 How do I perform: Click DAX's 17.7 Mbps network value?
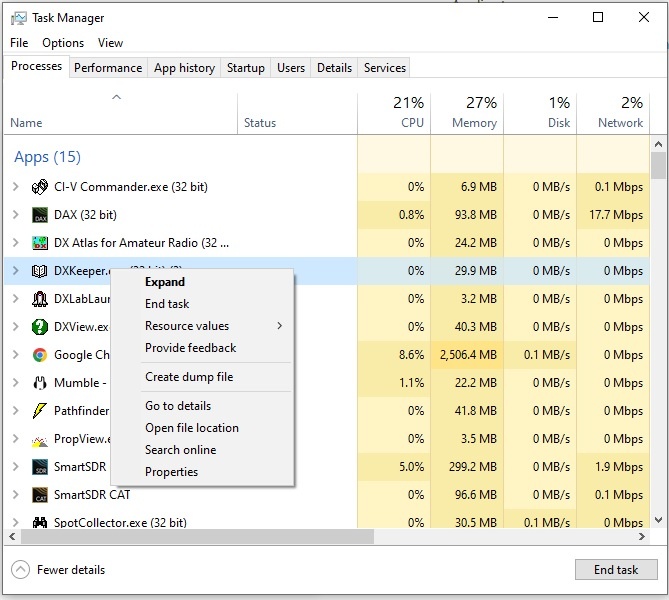(x=616, y=215)
